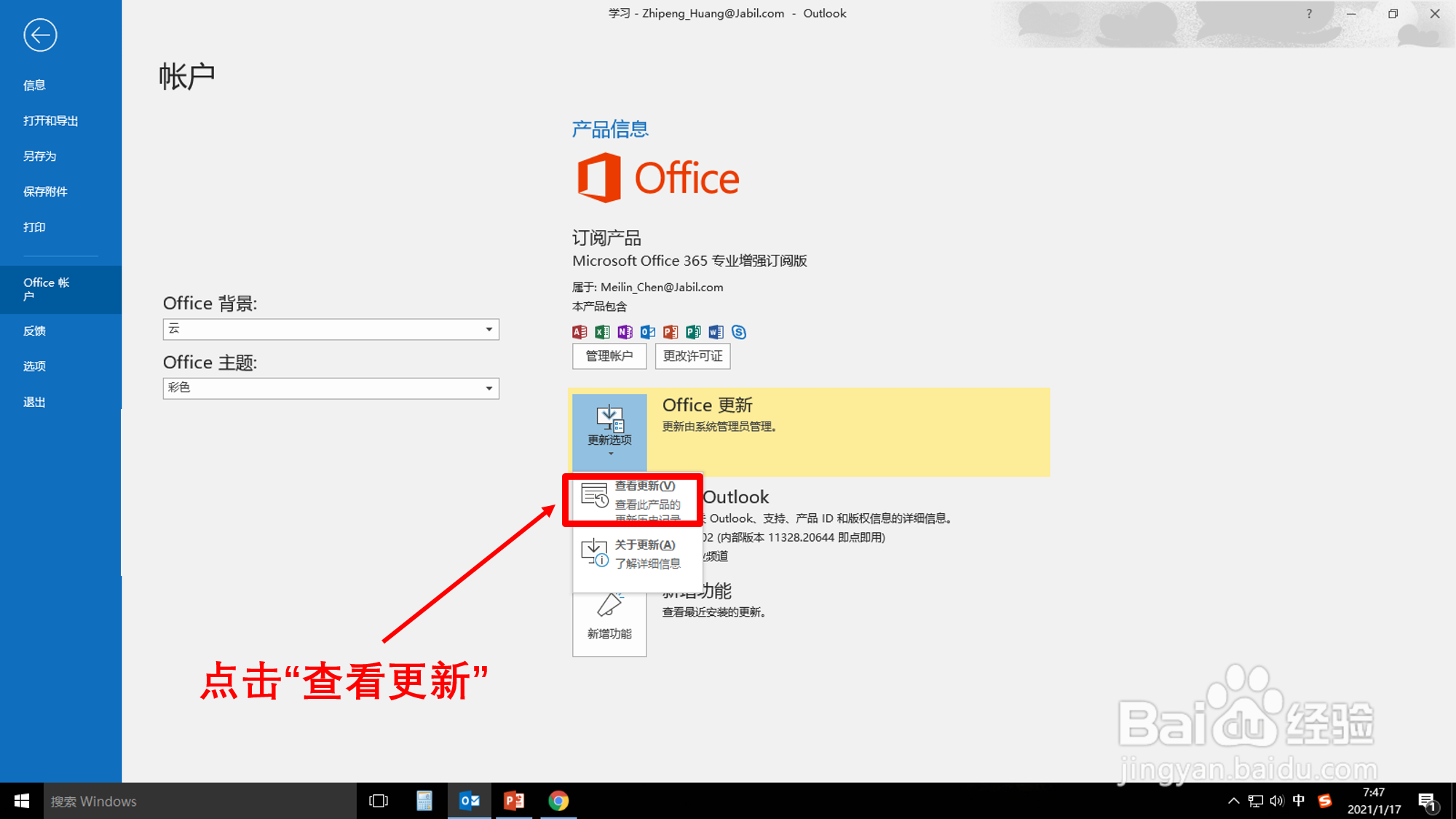Select 查看更新 from the update menu
Viewport: 1456px width, 819px height.
637,499
